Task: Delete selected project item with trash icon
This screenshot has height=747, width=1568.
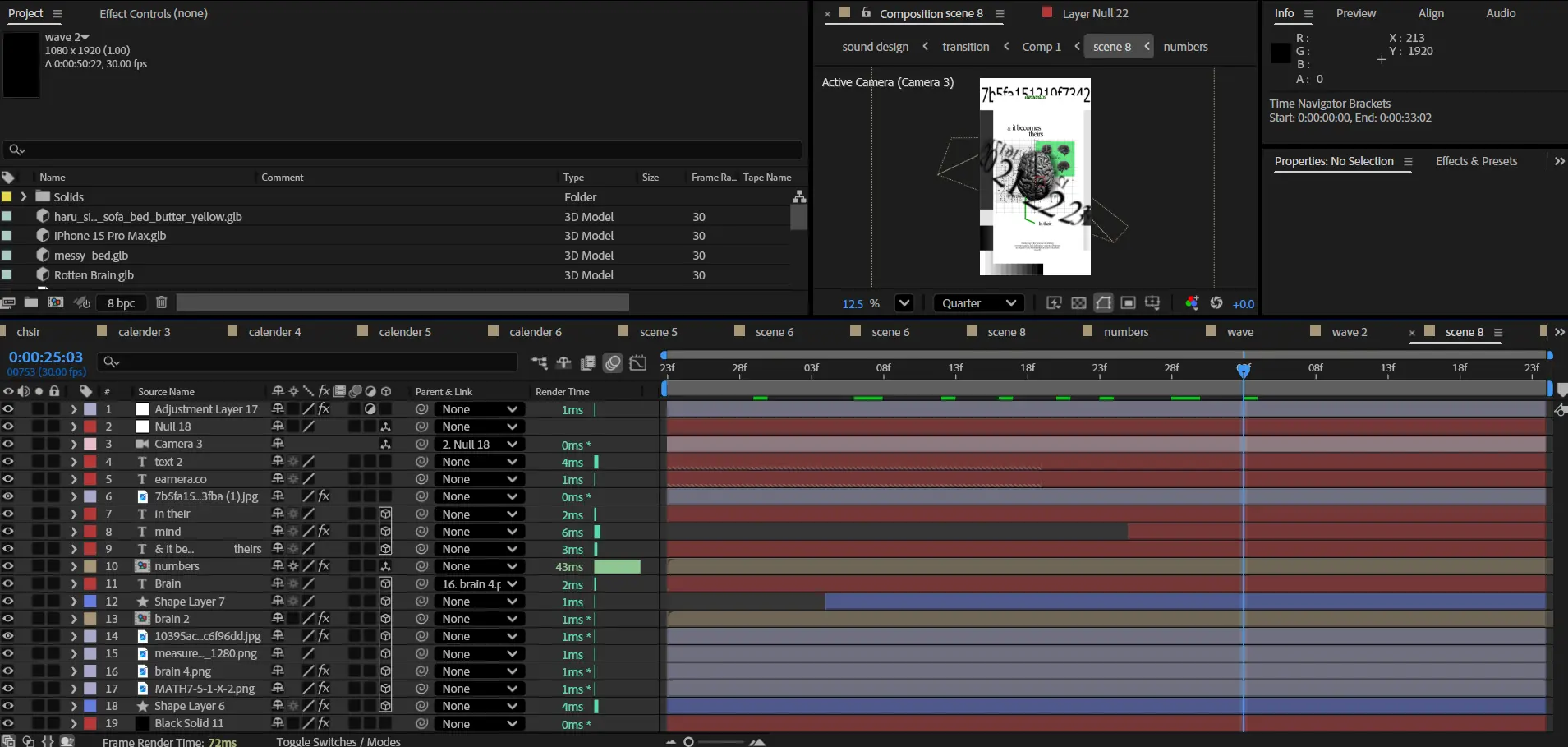Action: 162,302
